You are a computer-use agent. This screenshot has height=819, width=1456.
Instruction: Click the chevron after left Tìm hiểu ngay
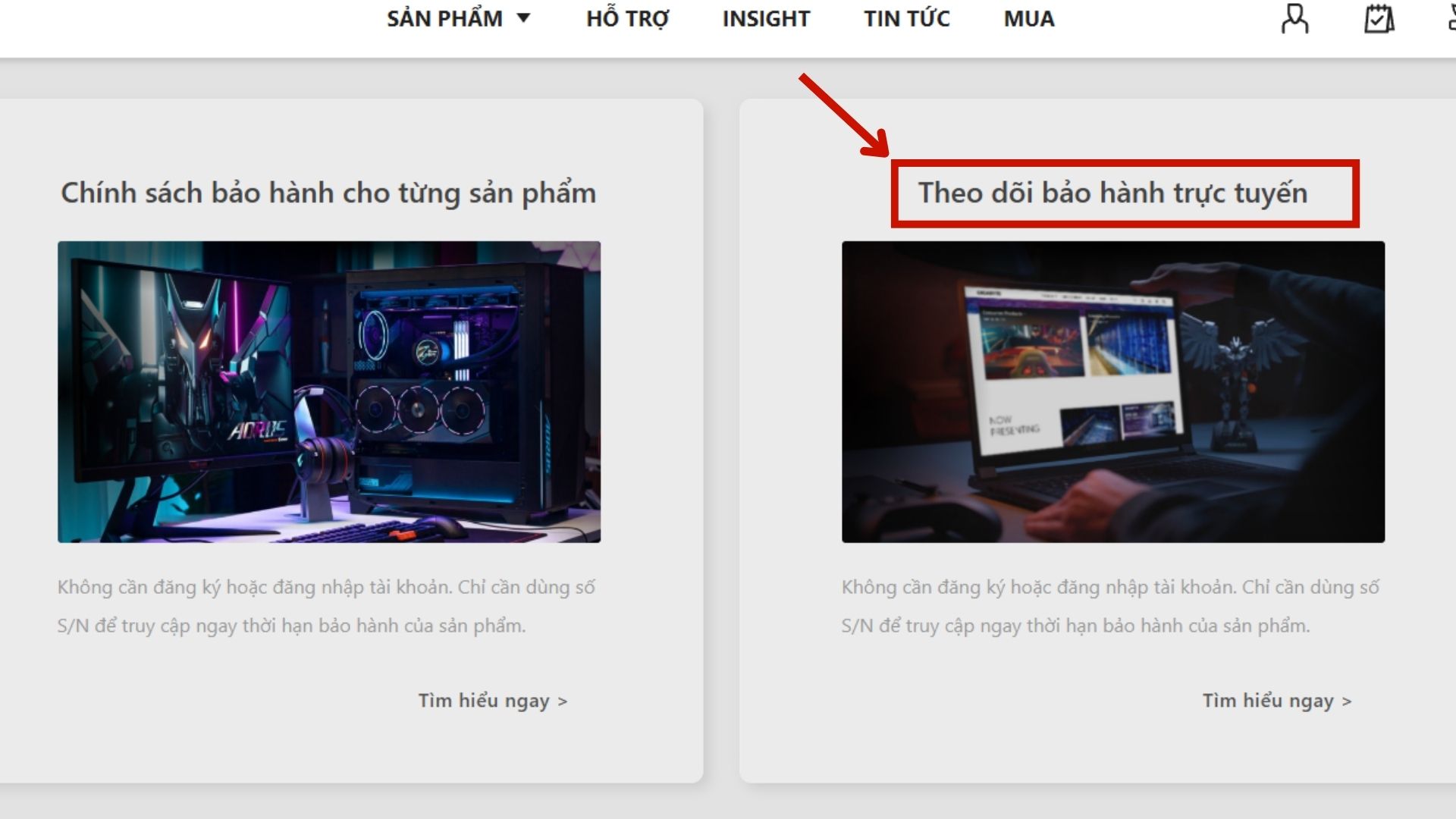pos(562,701)
